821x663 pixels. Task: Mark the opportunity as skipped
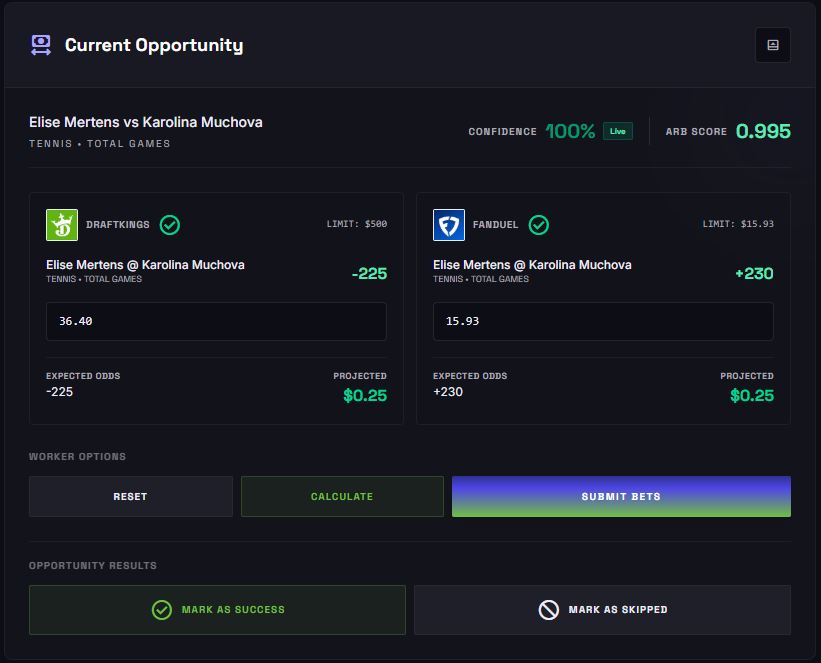pyautogui.click(x=602, y=610)
